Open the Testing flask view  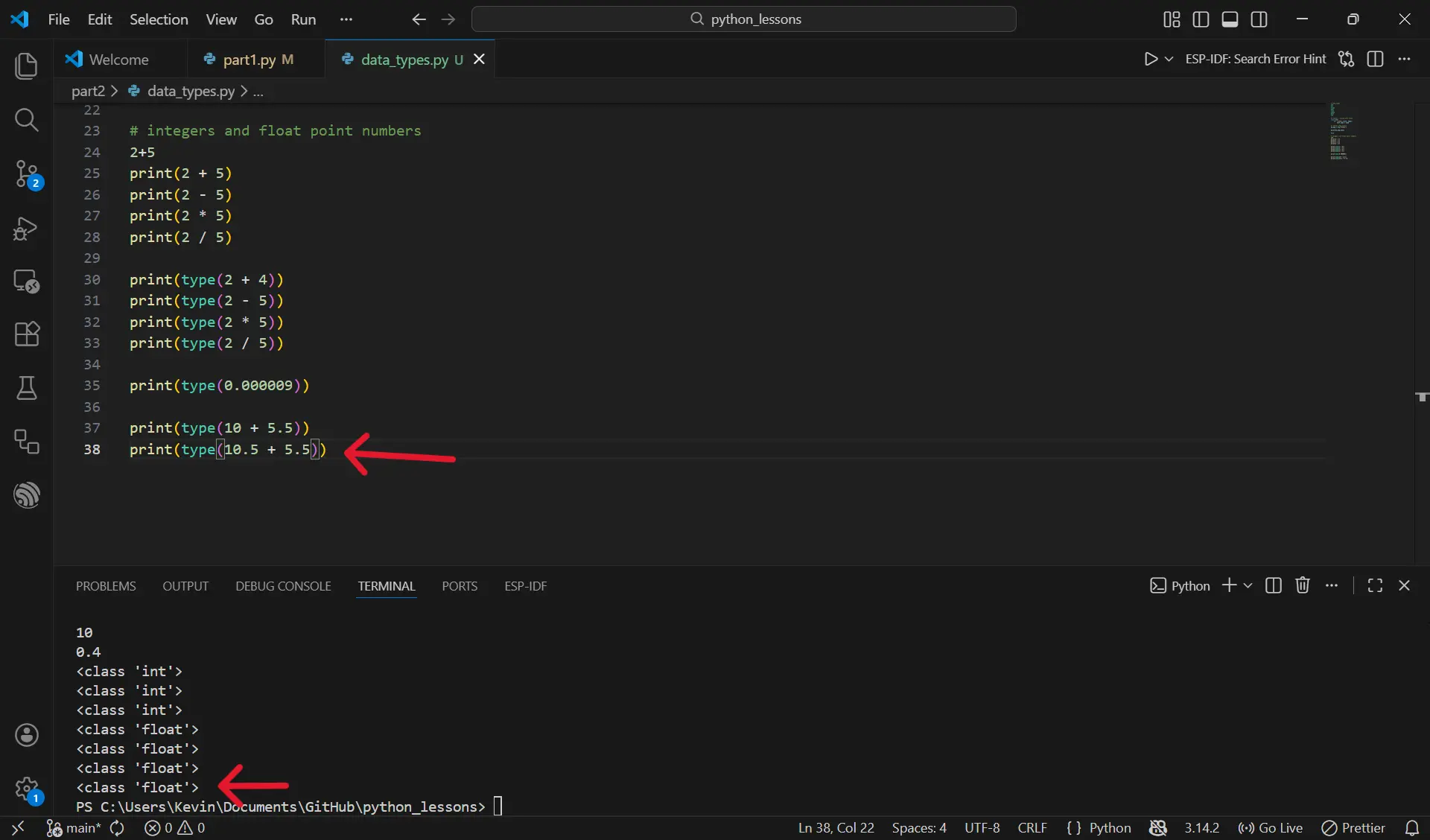27,388
